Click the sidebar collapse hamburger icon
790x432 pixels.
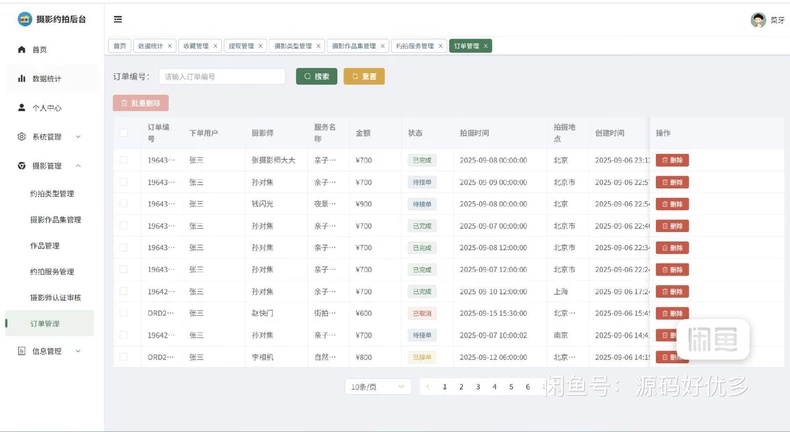(118, 19)
